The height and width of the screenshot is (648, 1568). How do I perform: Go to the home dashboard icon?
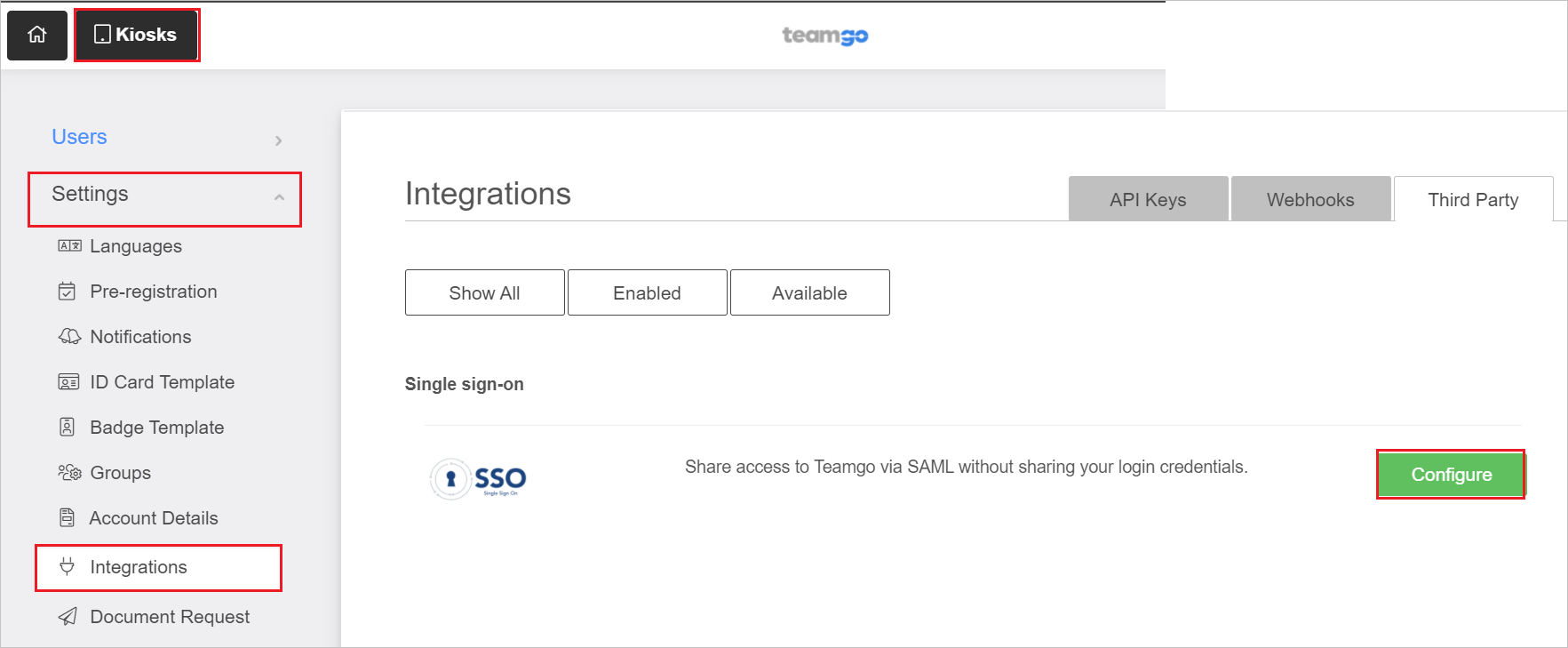pos(37,35)
